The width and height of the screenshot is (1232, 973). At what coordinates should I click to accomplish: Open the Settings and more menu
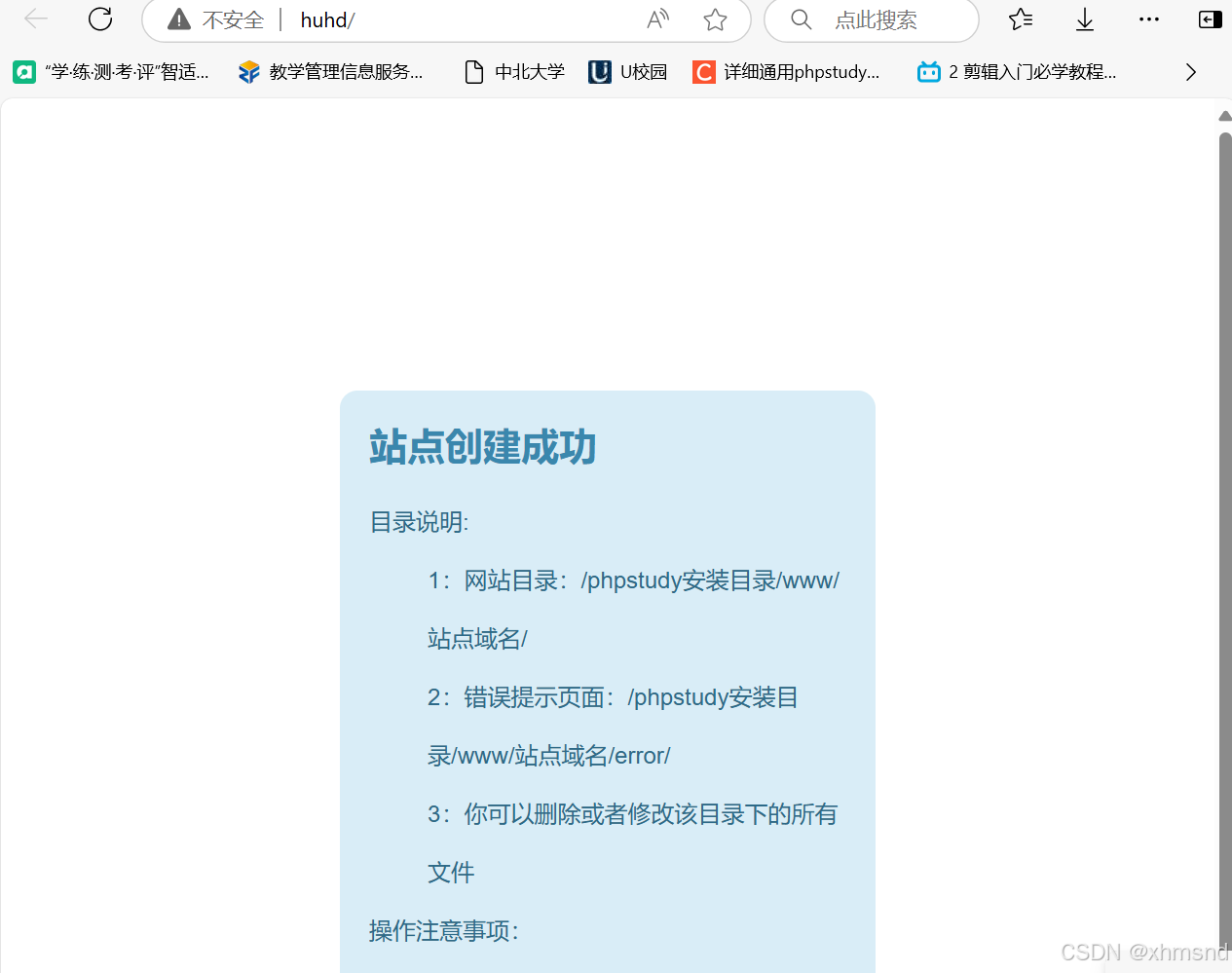coord(1148,19)
